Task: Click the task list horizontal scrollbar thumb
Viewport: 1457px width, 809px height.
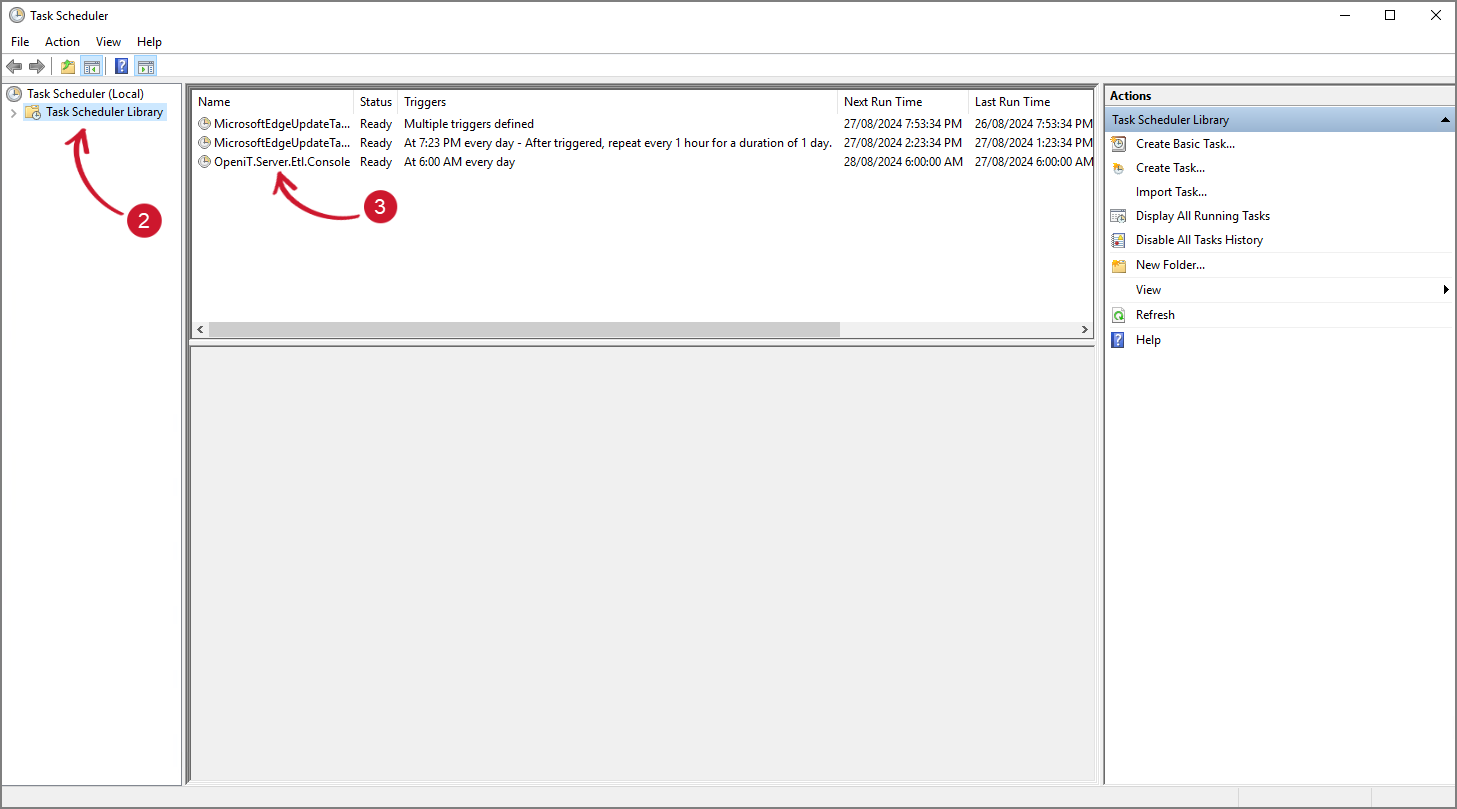Action: (x=524, y=330)
